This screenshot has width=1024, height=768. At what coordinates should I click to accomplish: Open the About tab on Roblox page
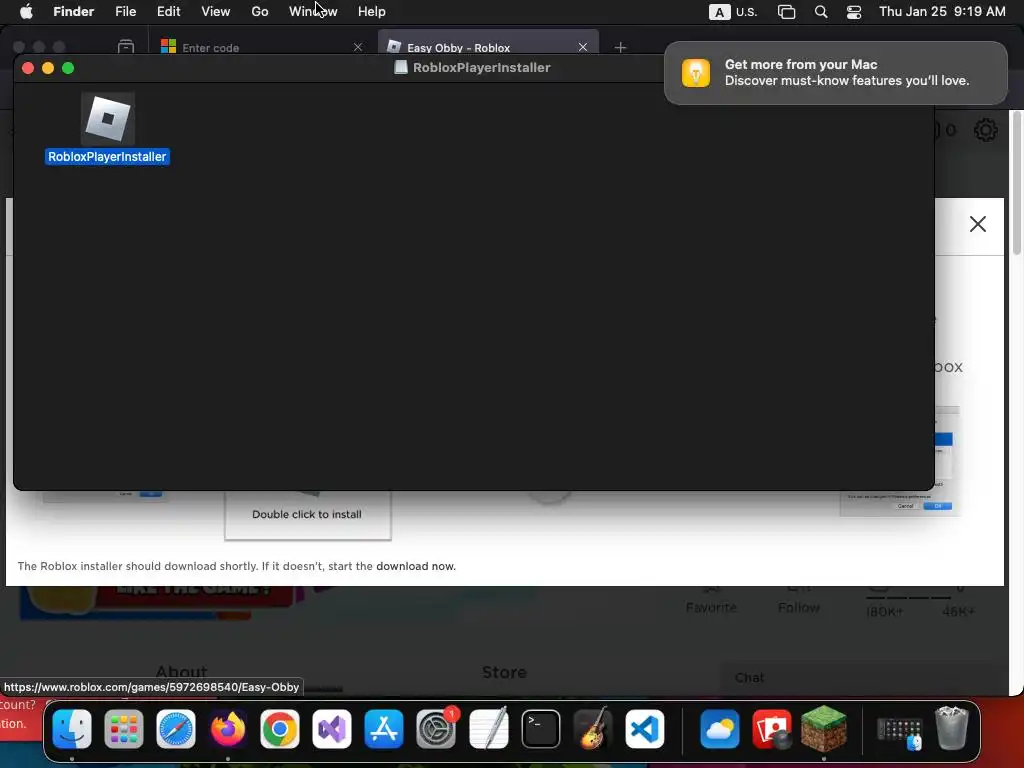182,672
